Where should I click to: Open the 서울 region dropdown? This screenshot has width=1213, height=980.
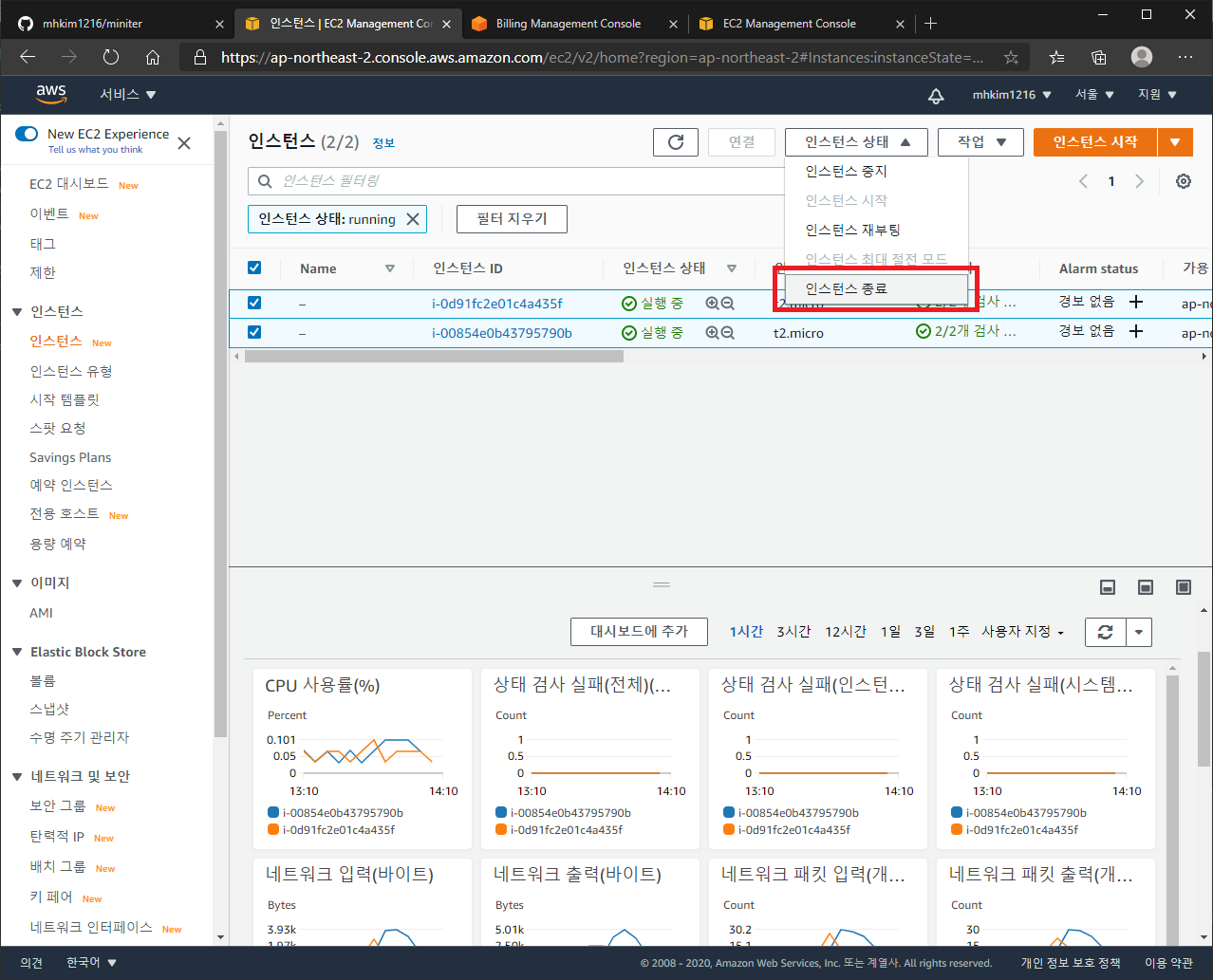[1094, 95]
